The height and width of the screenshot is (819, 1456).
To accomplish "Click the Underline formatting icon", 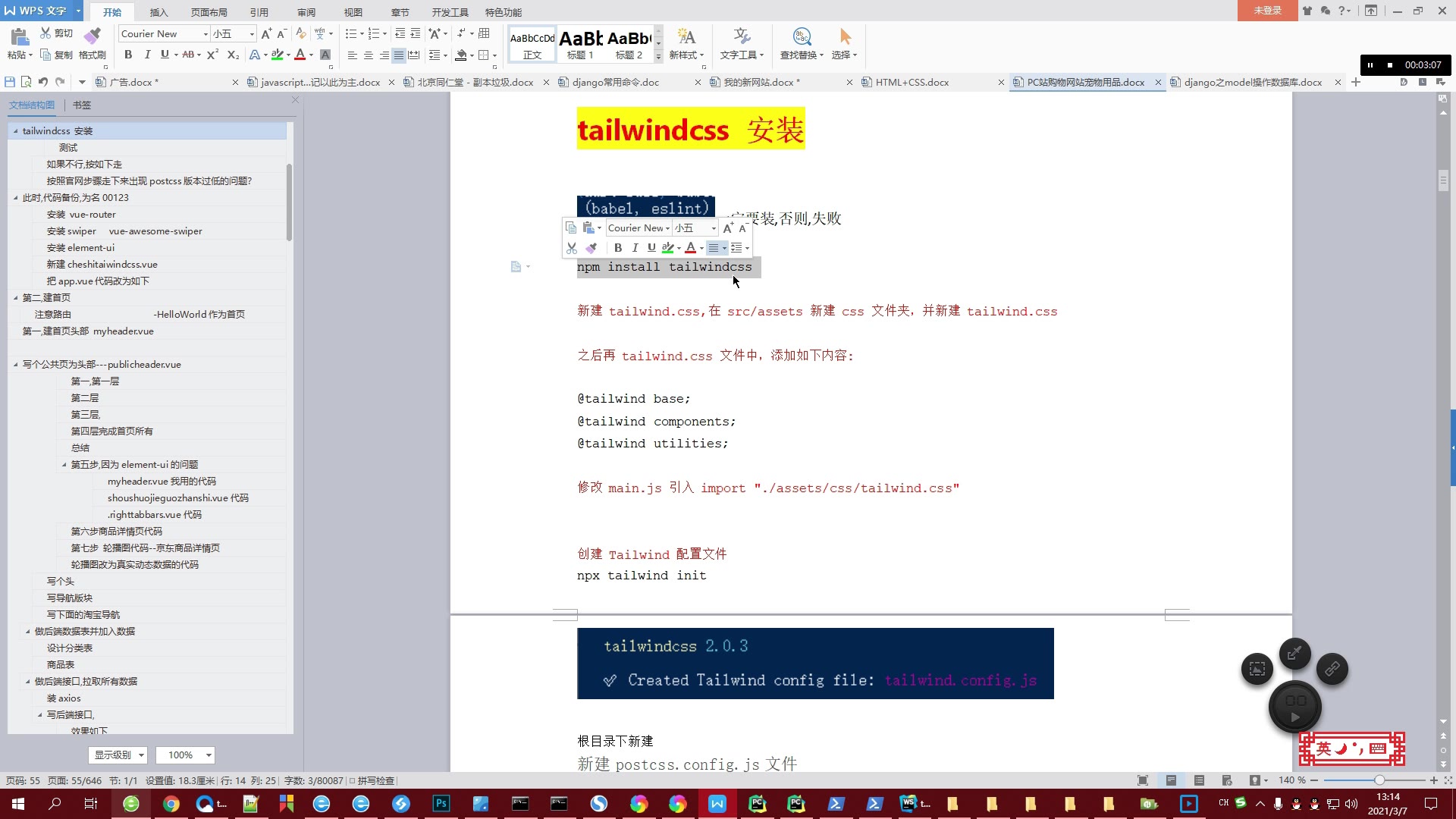I will [649, 247].
